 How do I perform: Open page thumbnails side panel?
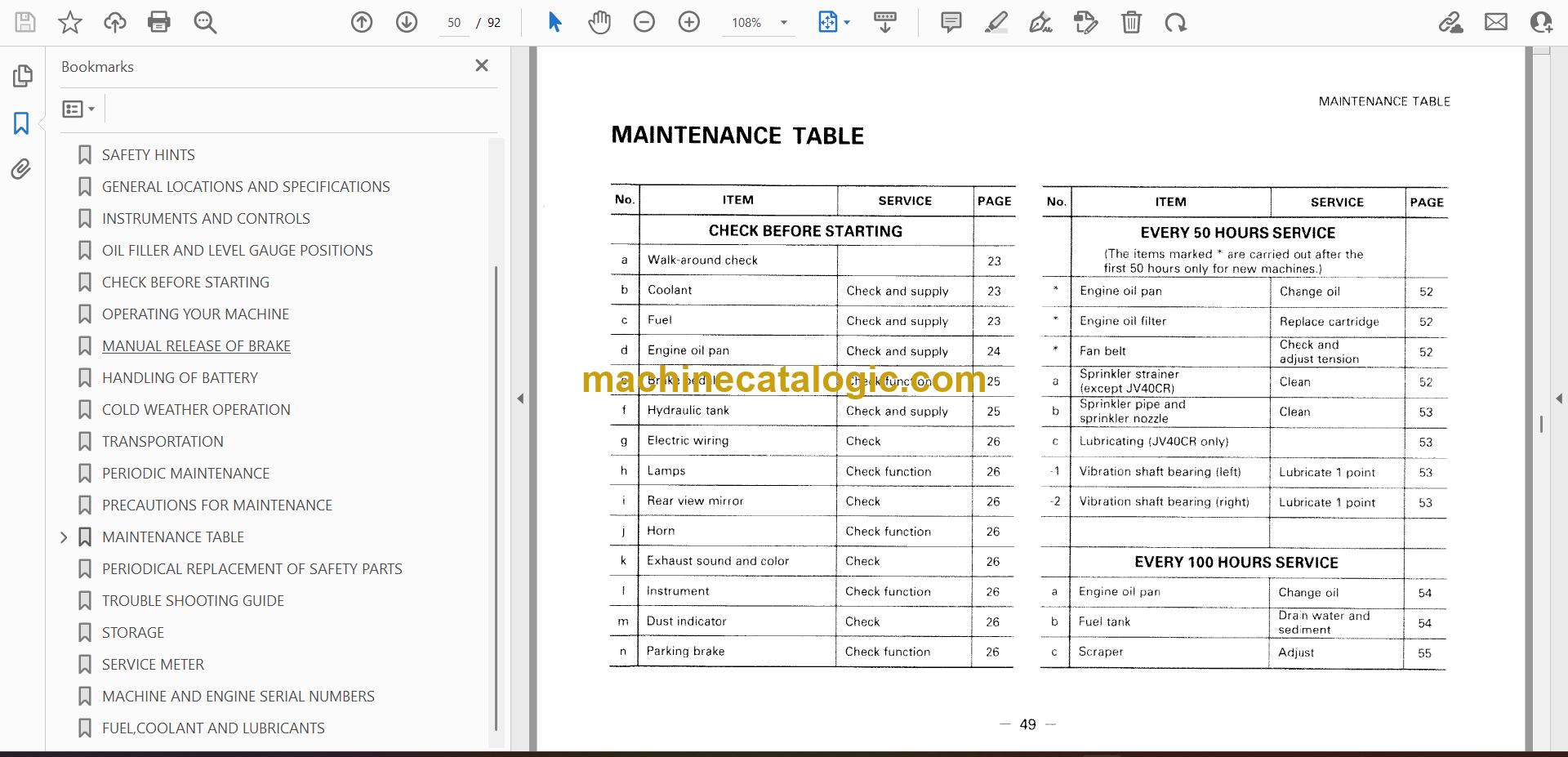pyautogui.click(x=23, y=76)
